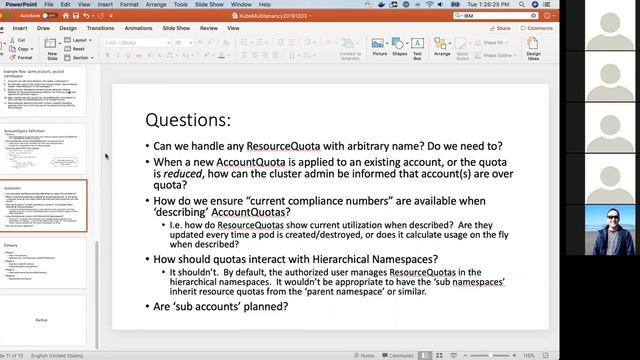The width and height of the screenshot is (640, 360).
Task: Click the fit slide to window icon
Action: pyautogui.click(x=546, y=356)
